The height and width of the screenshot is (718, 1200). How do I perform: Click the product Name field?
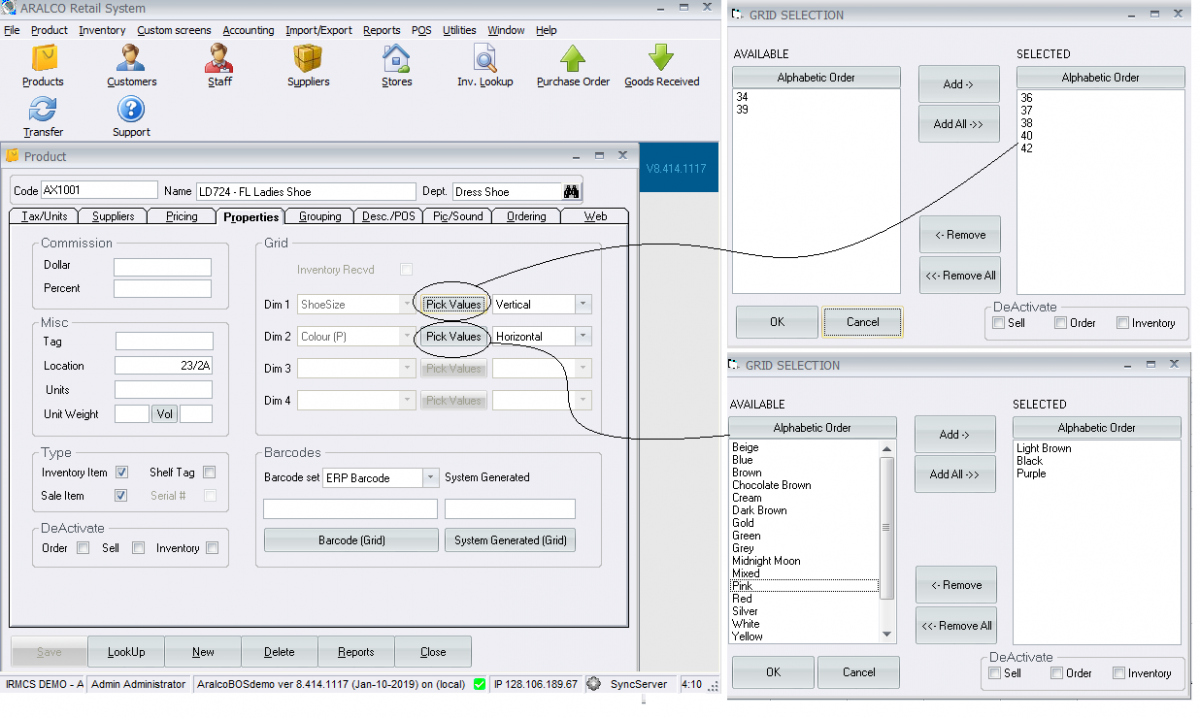[305, 192]
